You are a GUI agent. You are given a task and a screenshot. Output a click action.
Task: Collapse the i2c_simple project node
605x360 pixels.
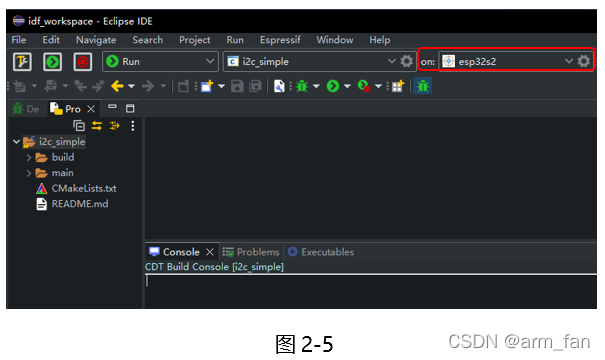[16, 142]
